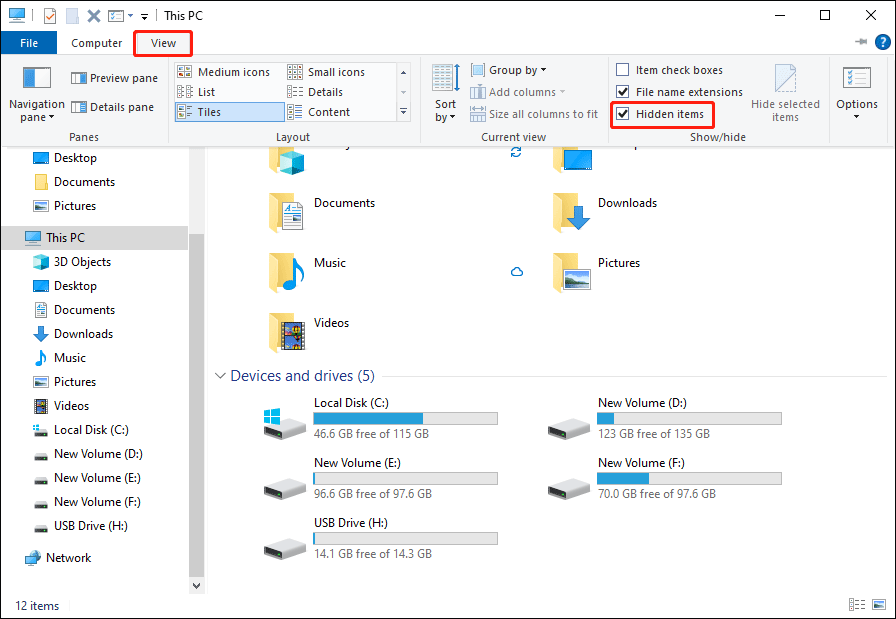Switch to details view using the status bar icon

[x=857, y=605]
